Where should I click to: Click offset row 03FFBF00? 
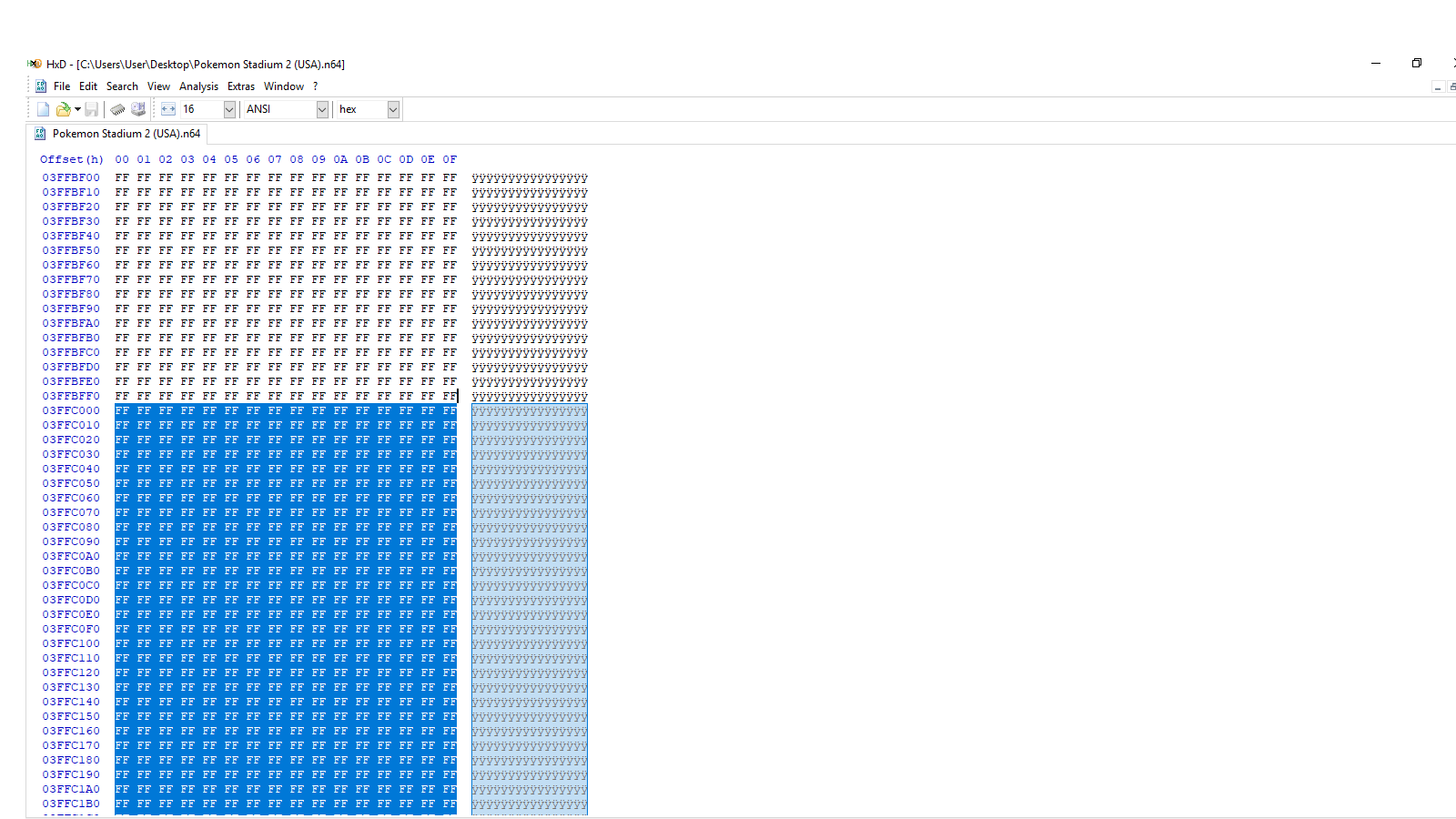pos(71,177)
